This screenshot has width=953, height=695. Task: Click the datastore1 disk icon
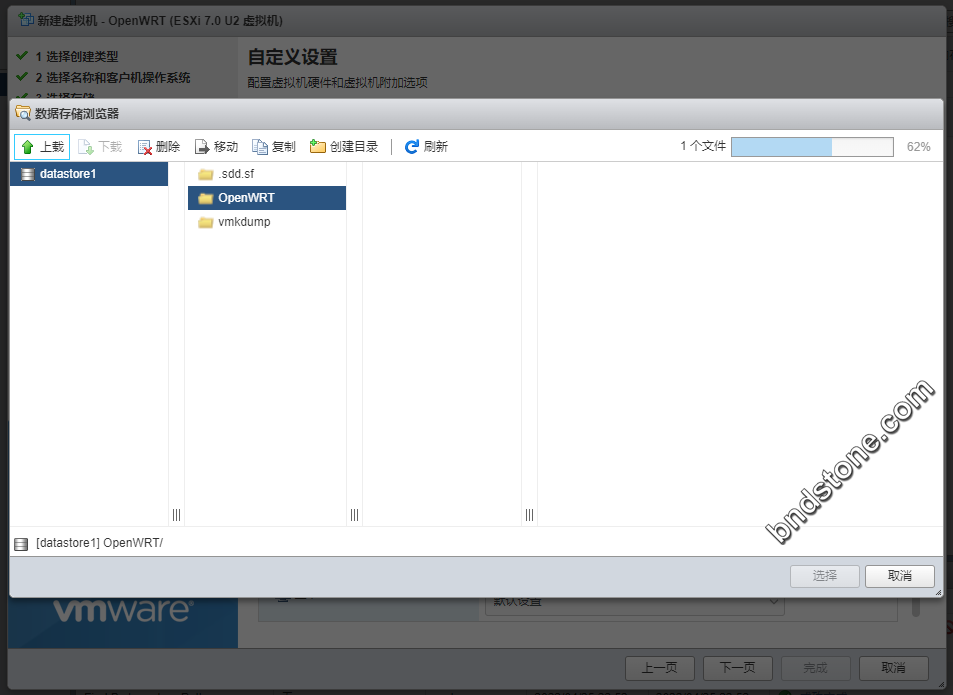coord(27,174)
